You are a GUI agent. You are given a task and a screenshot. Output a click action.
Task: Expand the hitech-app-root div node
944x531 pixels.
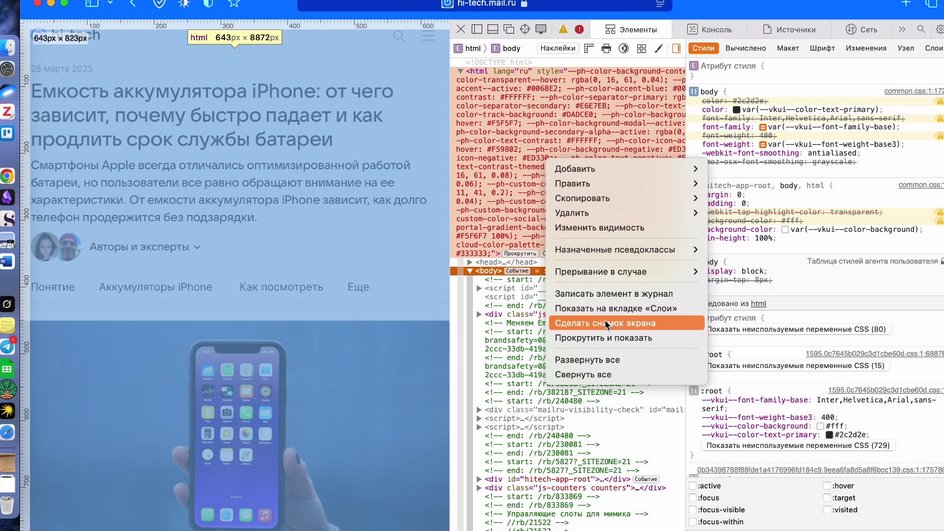pos(479,479)
